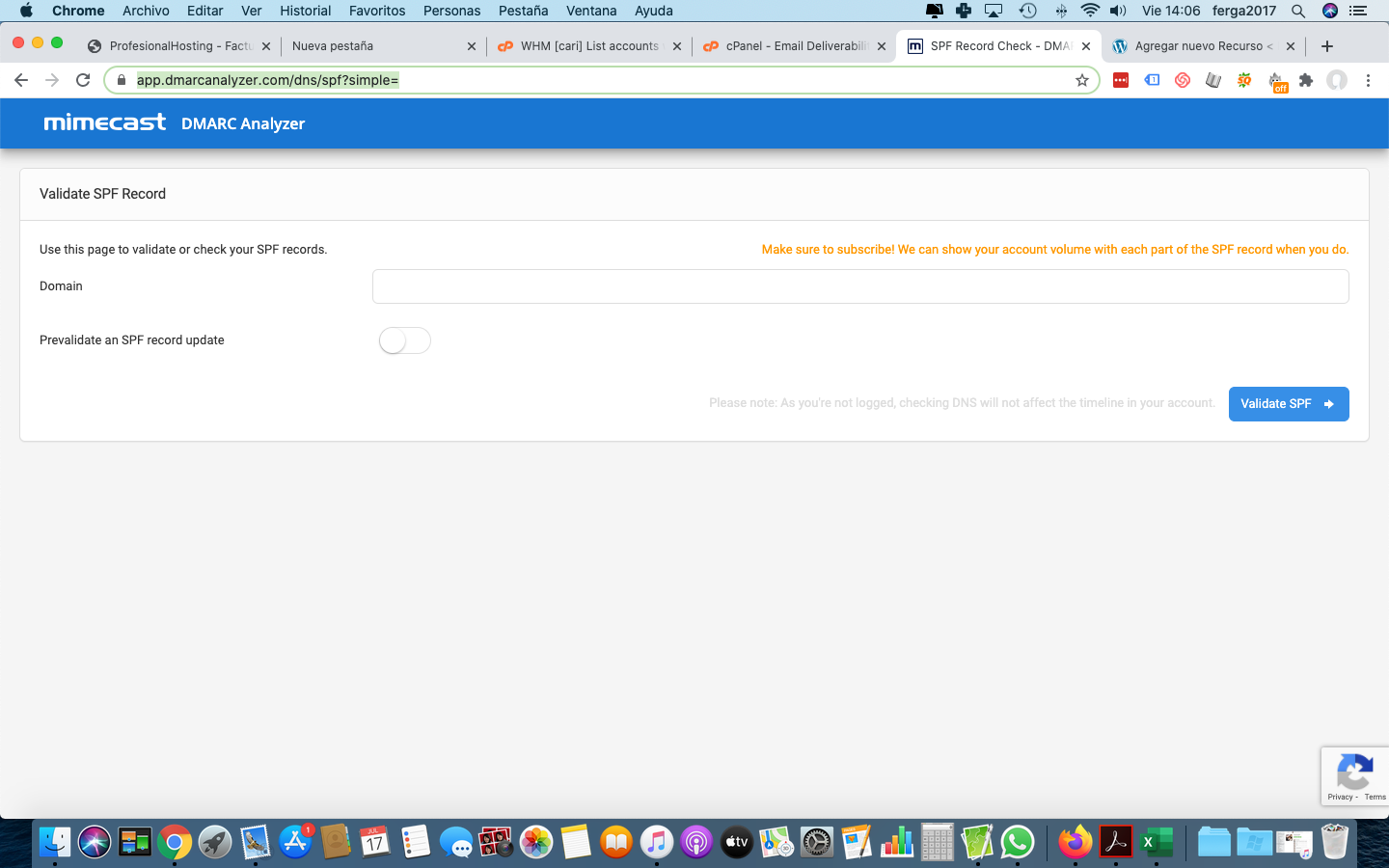Screen dimensions: 1389x868
Task: Click the reCAPTCHA Privacy link
Action: pyautogui.click(x=1339, y=797)
